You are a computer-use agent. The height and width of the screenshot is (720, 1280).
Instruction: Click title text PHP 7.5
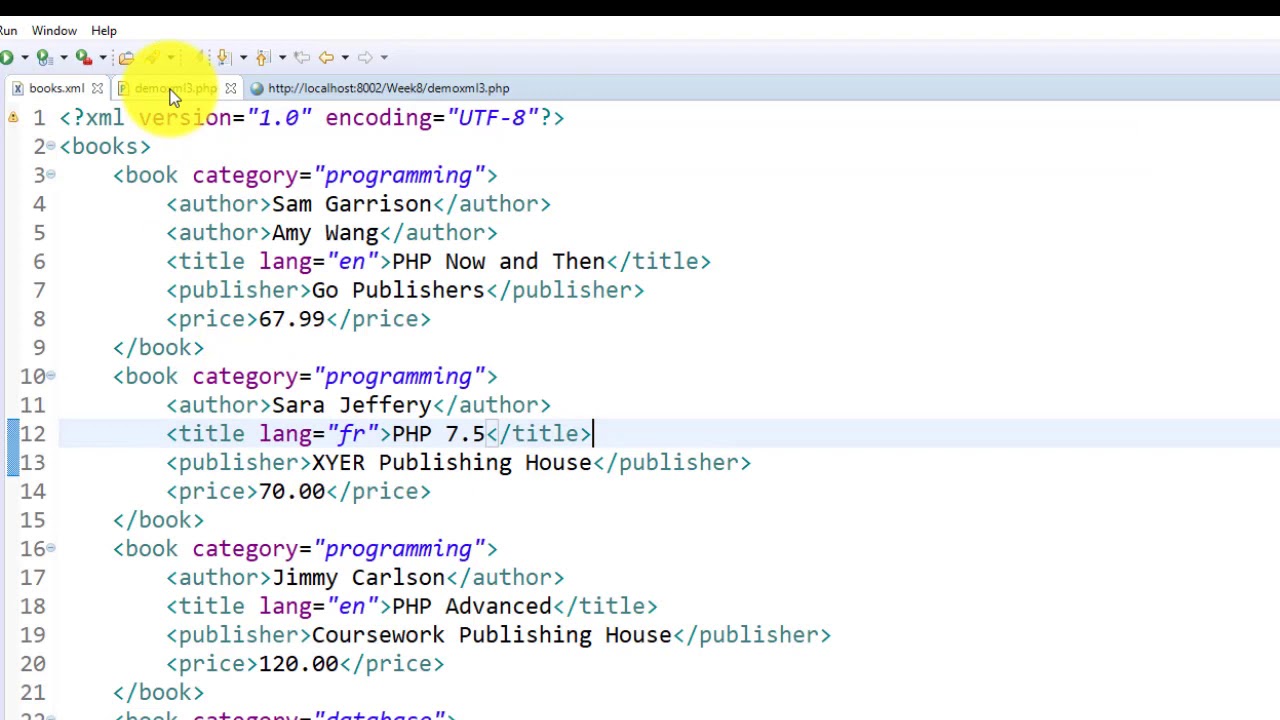point(438,434)
